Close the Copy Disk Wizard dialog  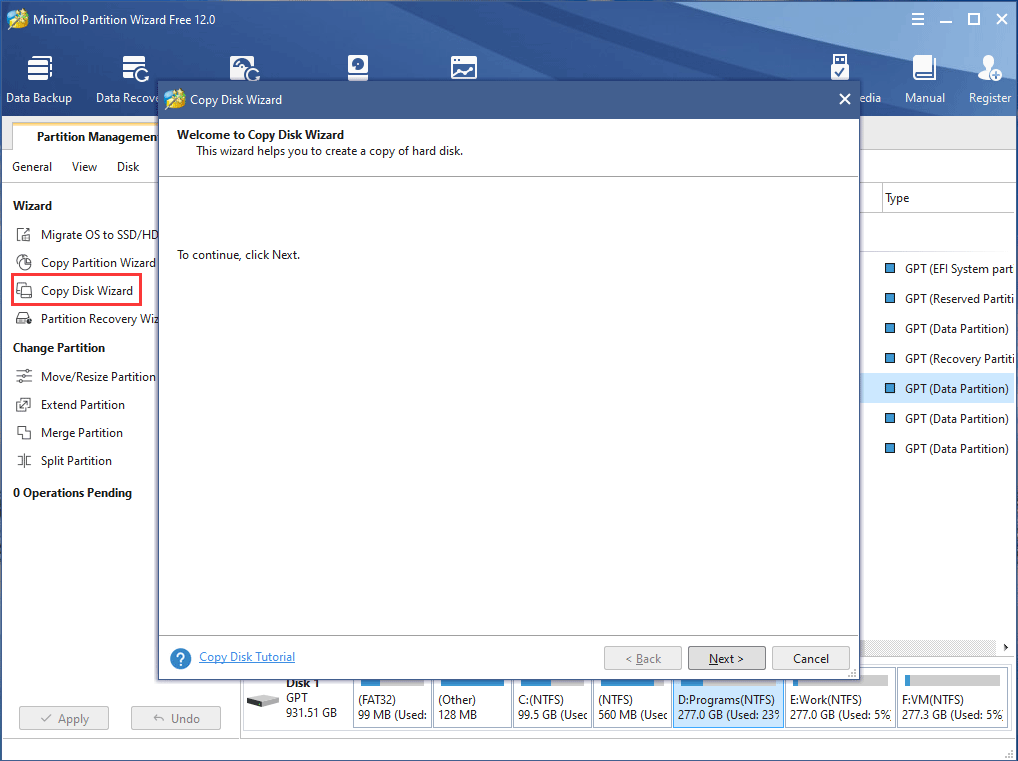point(845,99)
